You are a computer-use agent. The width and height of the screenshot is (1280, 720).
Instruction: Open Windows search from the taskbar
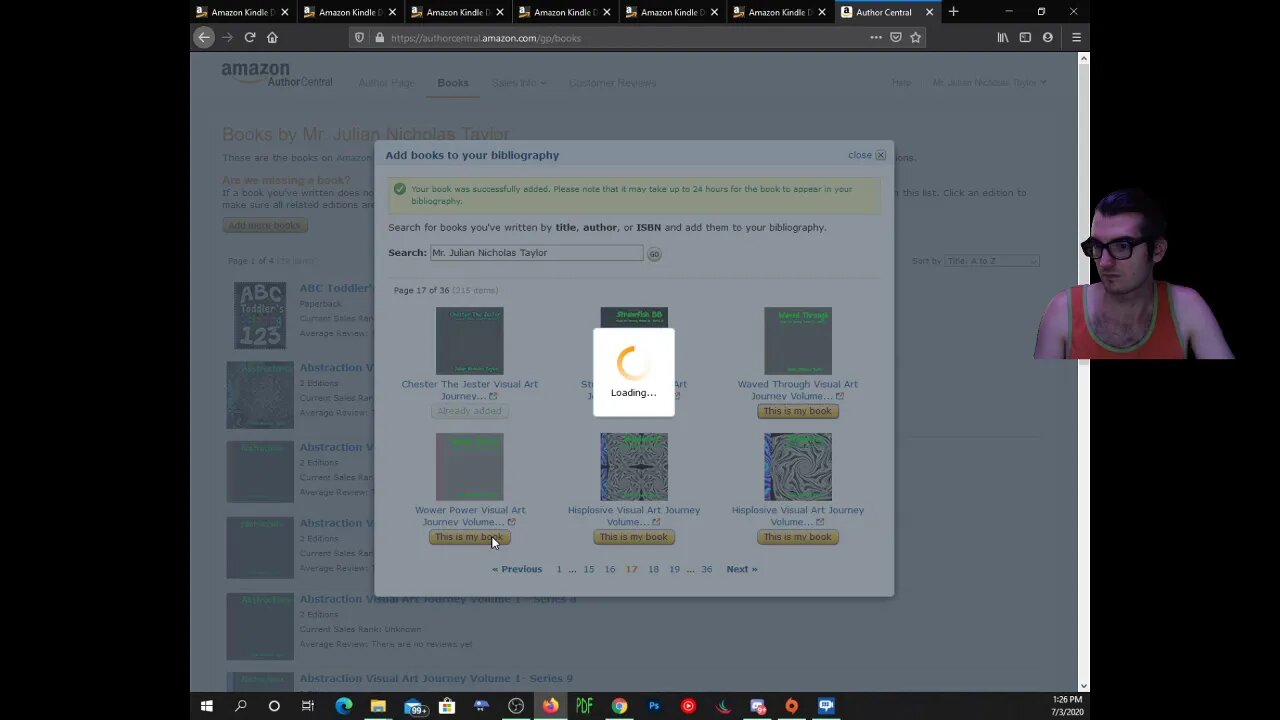pos(240,706)
